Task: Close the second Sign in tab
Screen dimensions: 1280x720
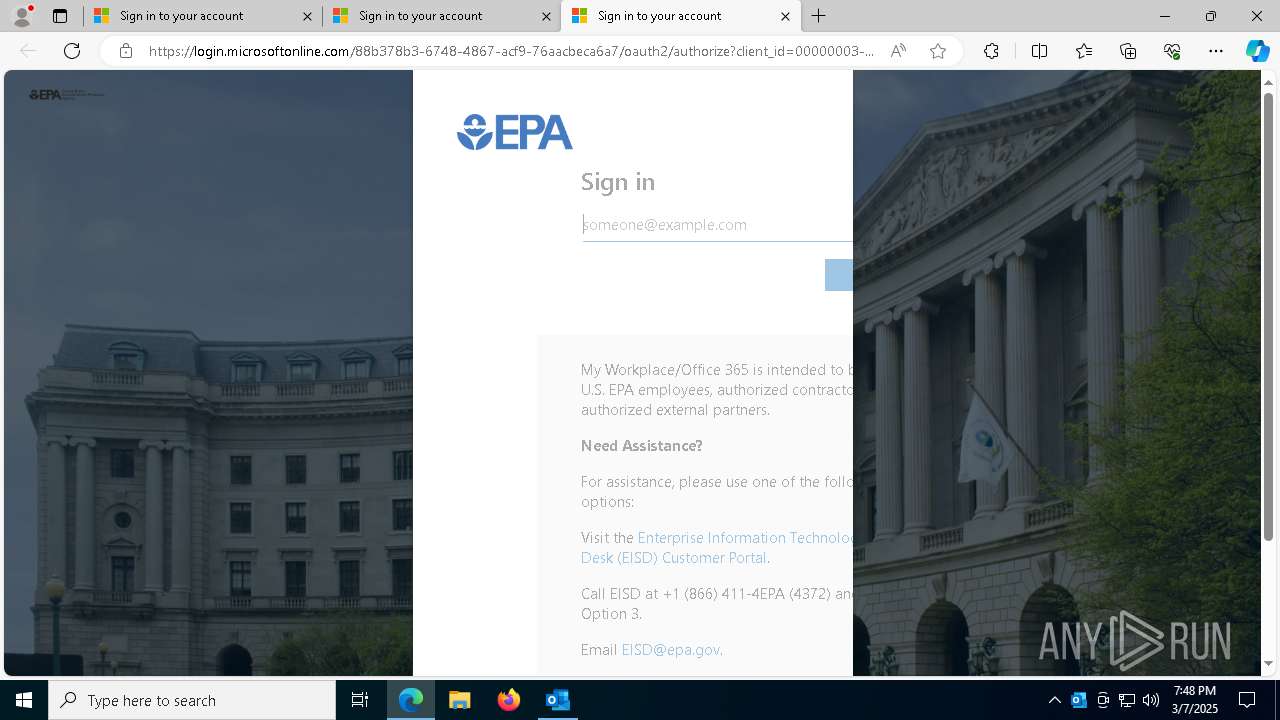Action: point(546,16)
